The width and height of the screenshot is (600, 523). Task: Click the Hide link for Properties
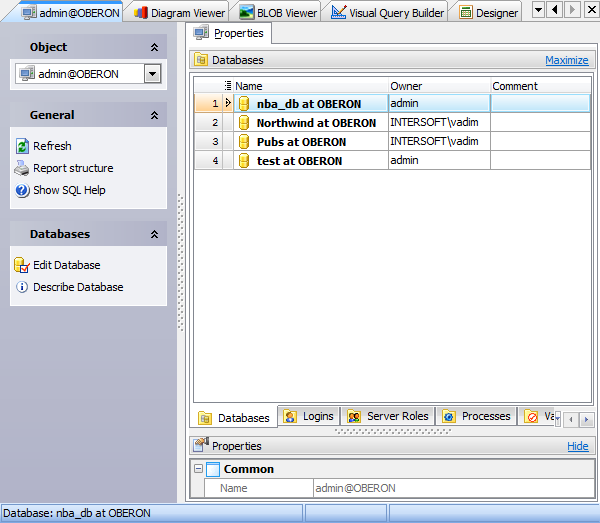pos(577,446)
